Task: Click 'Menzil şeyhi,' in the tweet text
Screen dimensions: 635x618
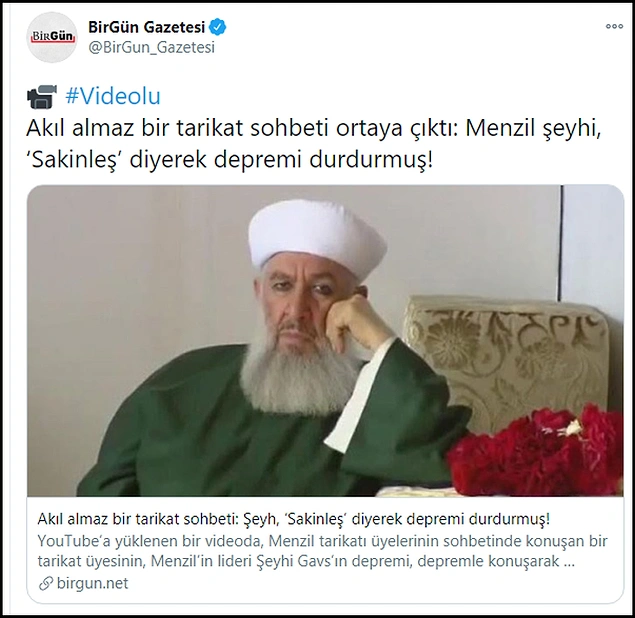Action: (533, 128)
